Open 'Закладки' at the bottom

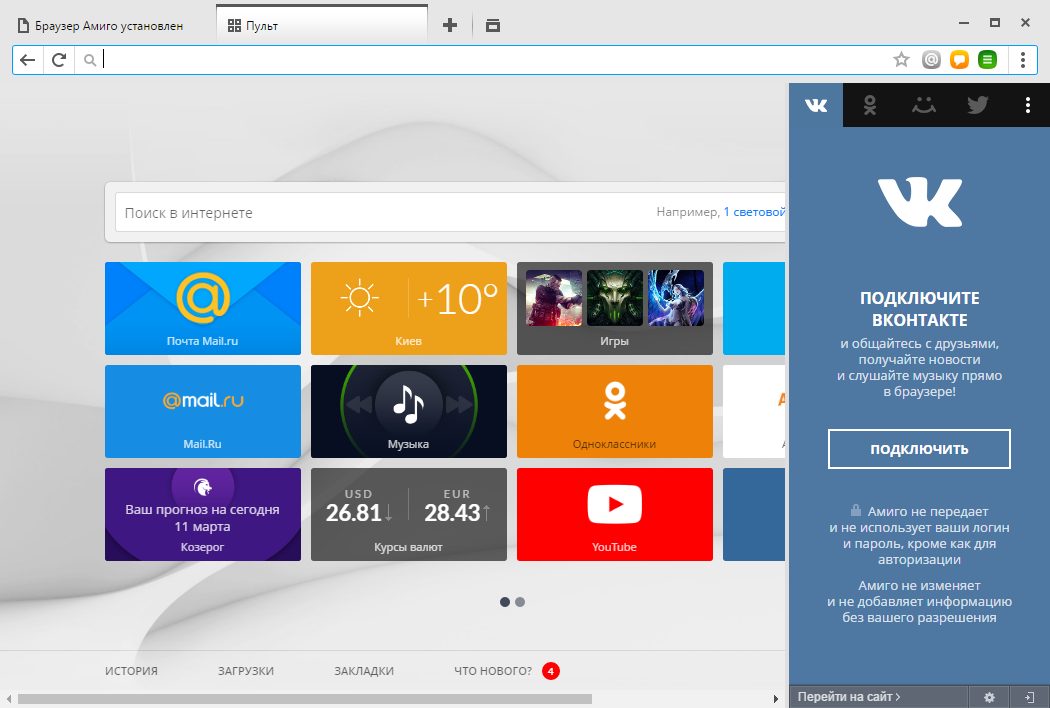click(x=364, y=671)
